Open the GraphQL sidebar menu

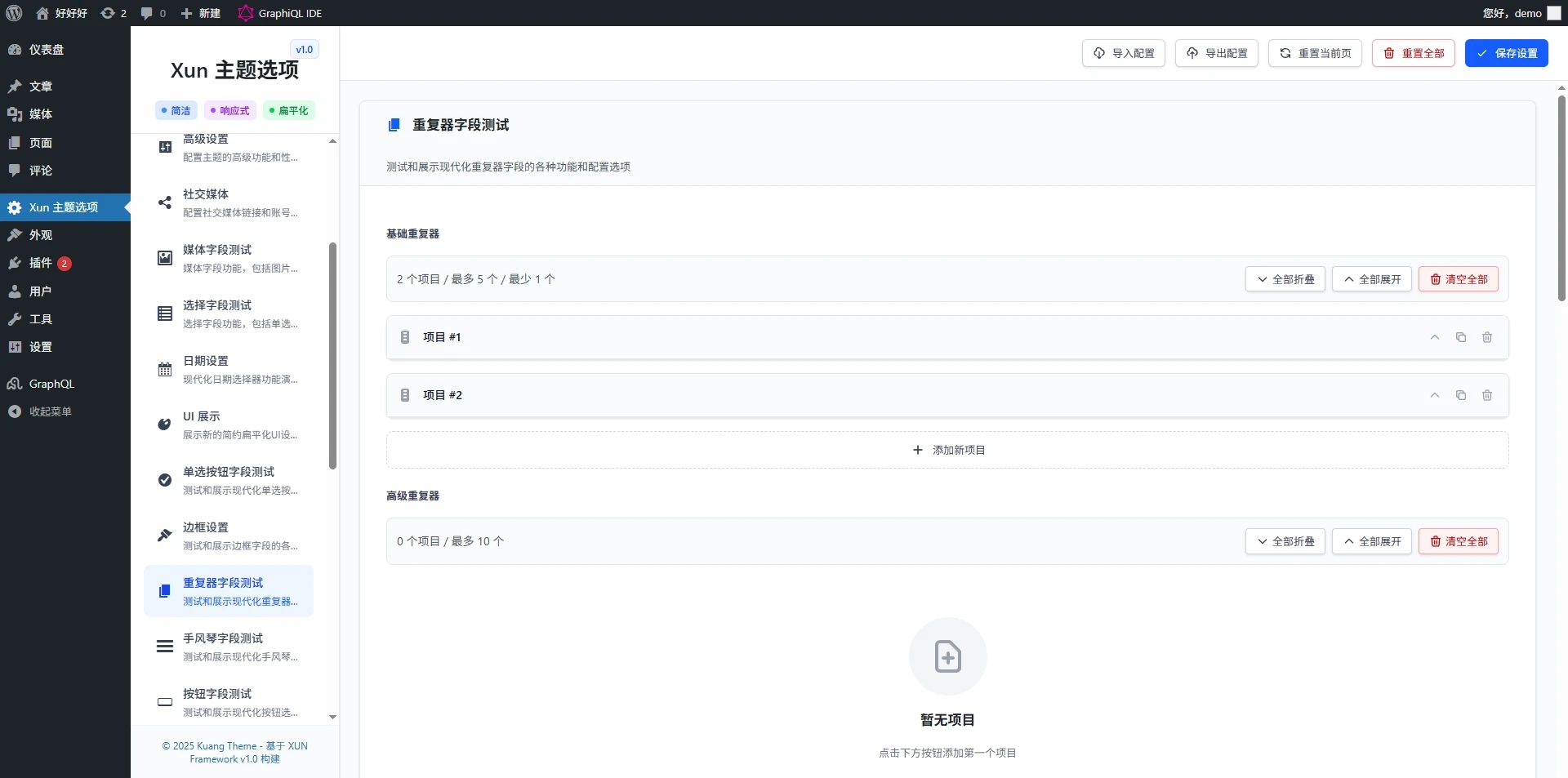tap(65, 384)
